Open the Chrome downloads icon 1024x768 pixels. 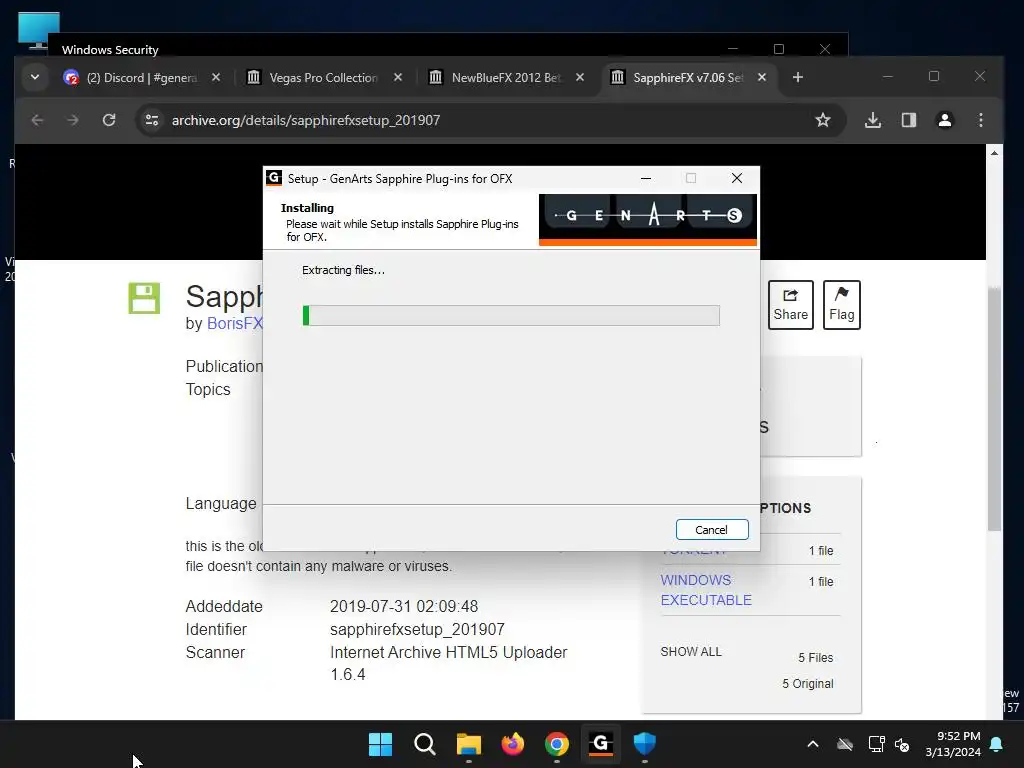[x=873, y=120]
